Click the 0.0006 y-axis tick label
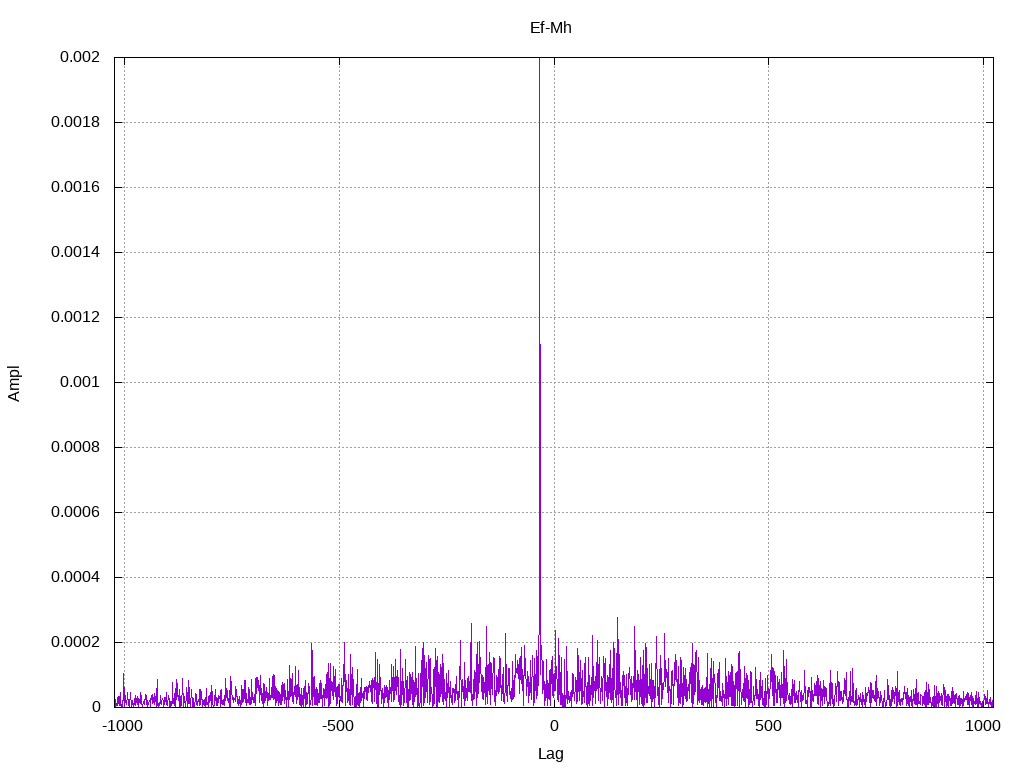The width and height of the screenshot is (1024, 768). click(76, 512)
